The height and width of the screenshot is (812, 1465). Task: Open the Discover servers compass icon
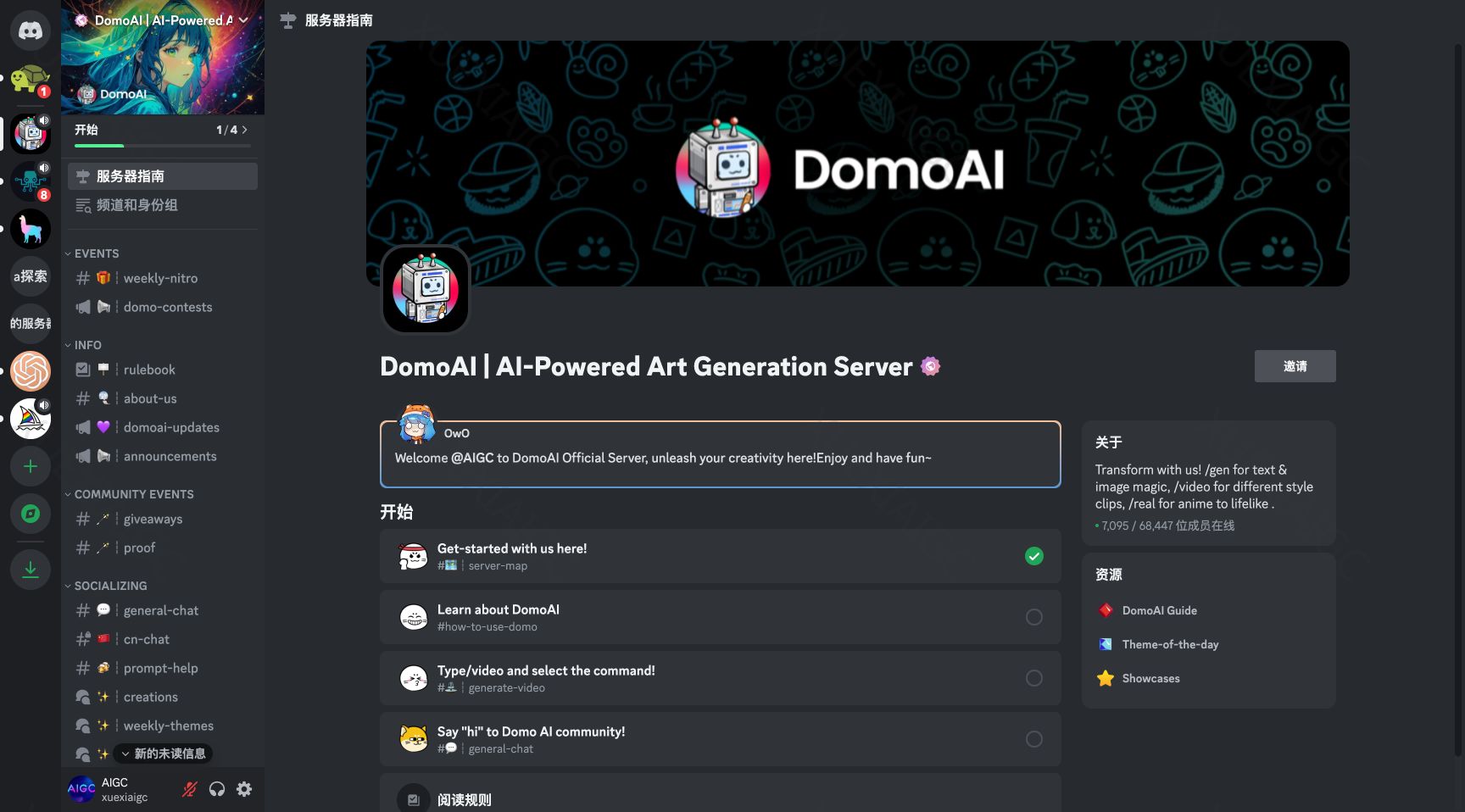point(31,514)
